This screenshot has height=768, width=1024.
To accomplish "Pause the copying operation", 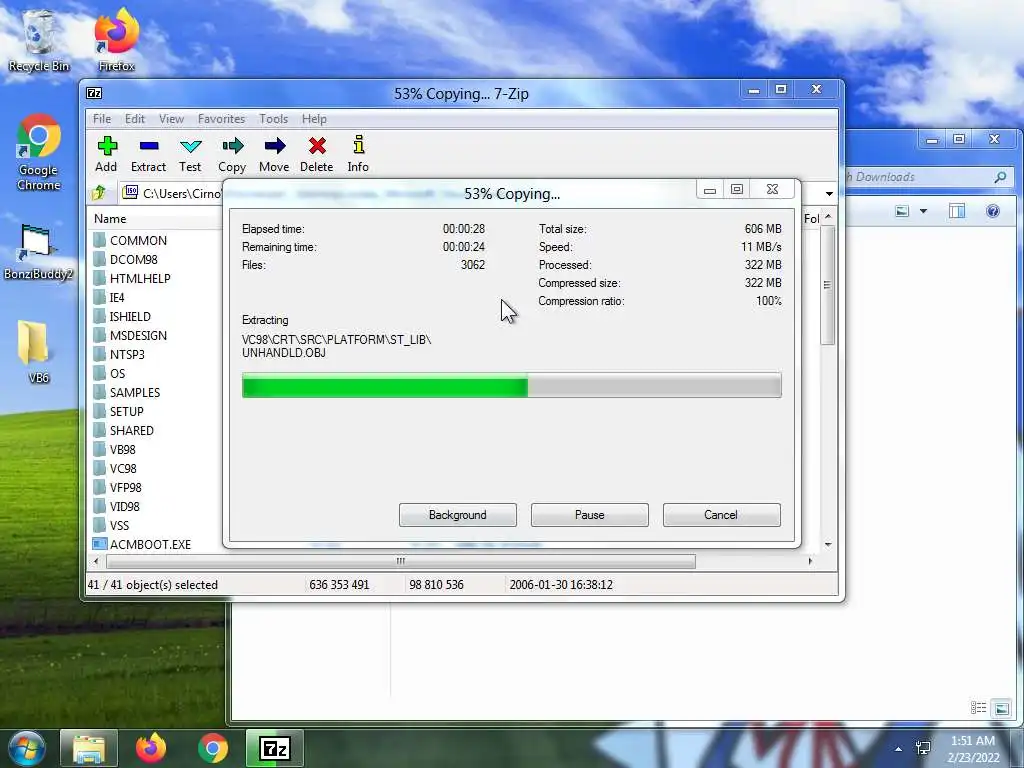I will point(590,515).
